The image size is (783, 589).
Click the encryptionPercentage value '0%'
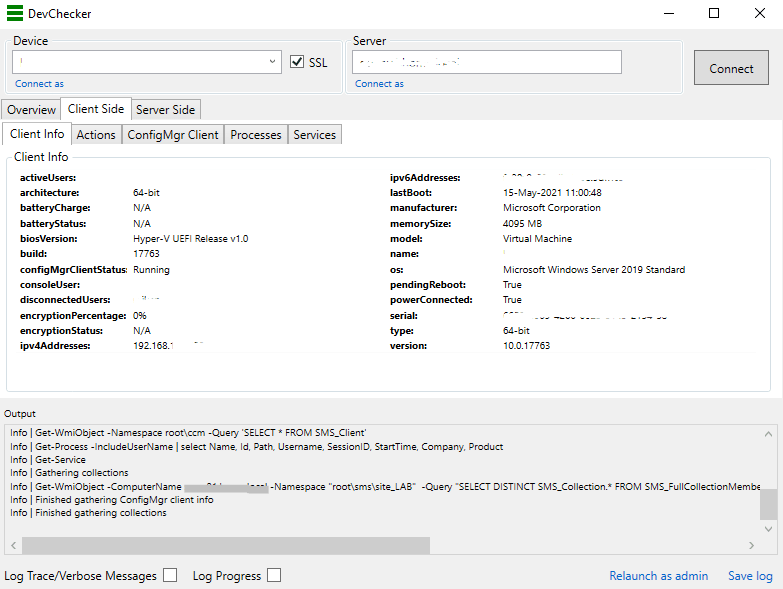tap(140, 315)
